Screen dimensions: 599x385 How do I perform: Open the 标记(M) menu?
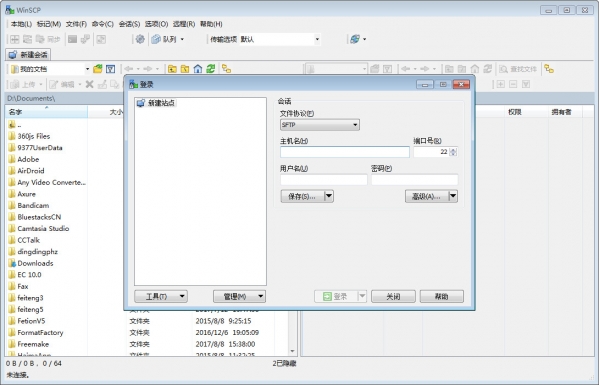click(49, 24)
